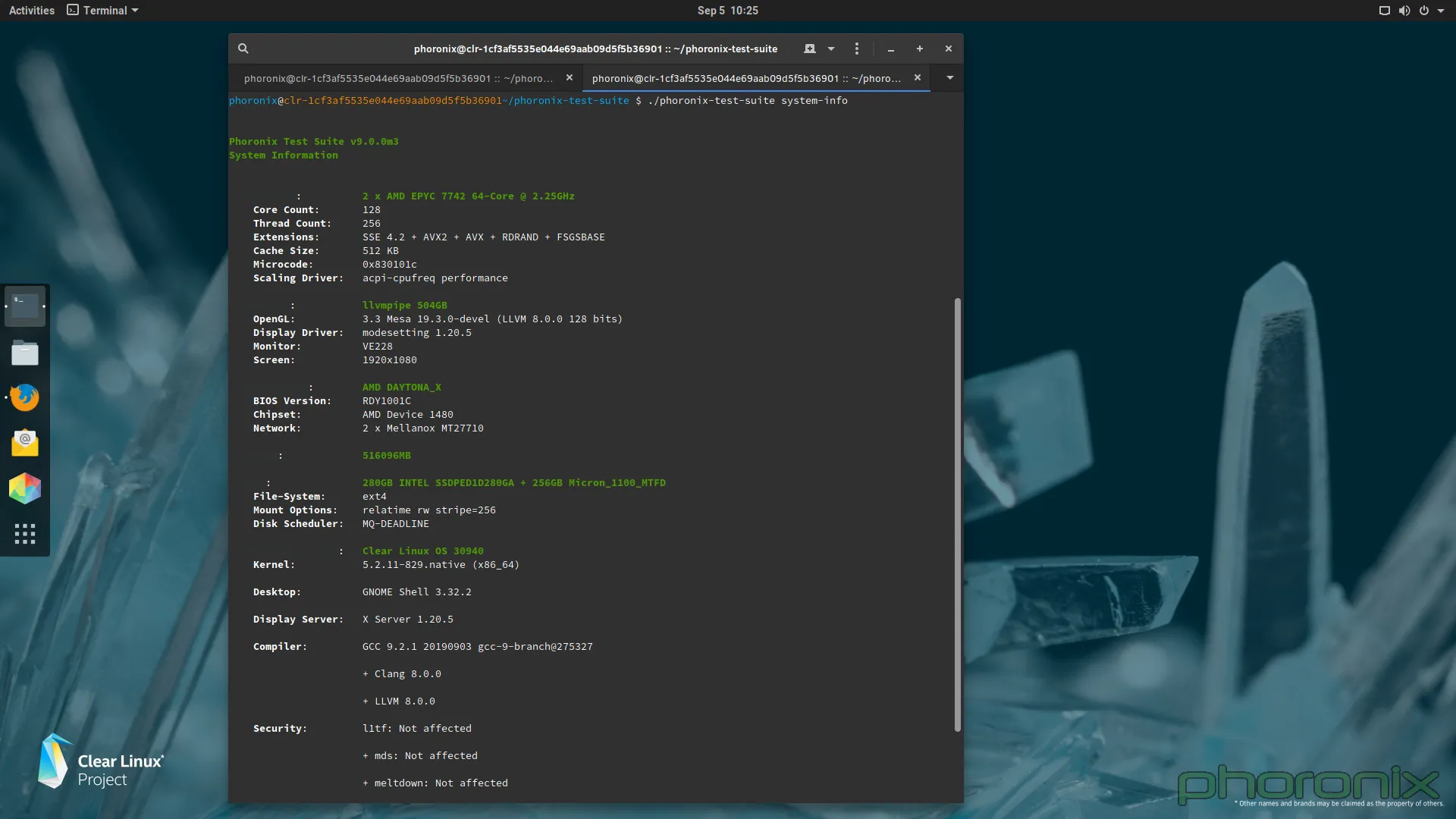Show all applications grid
Image resolution: width=1456 pixels, height=819 pixels.
coord(25,534)
